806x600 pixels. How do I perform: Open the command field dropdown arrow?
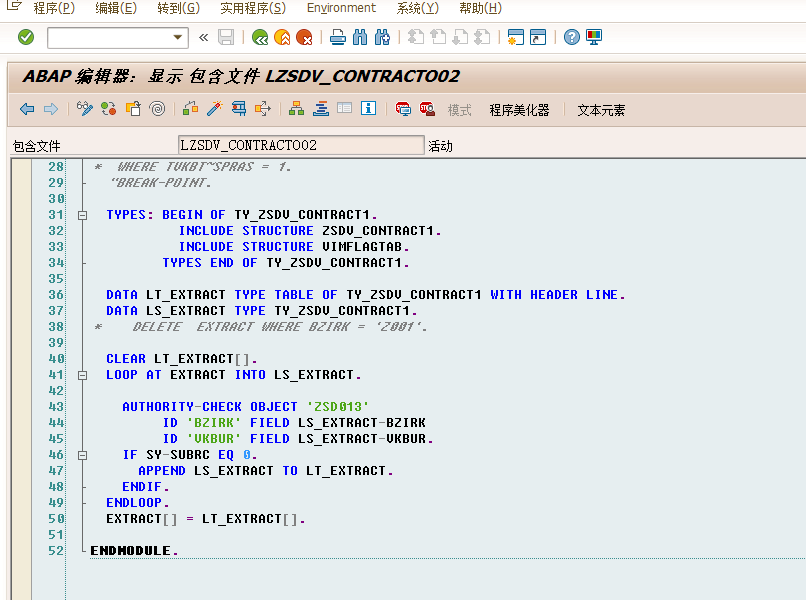point(179,37)
